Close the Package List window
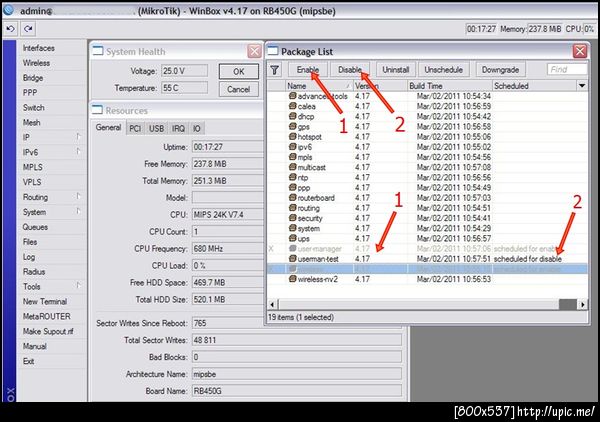This screenshot has width=600, height=422. [580, 51]
